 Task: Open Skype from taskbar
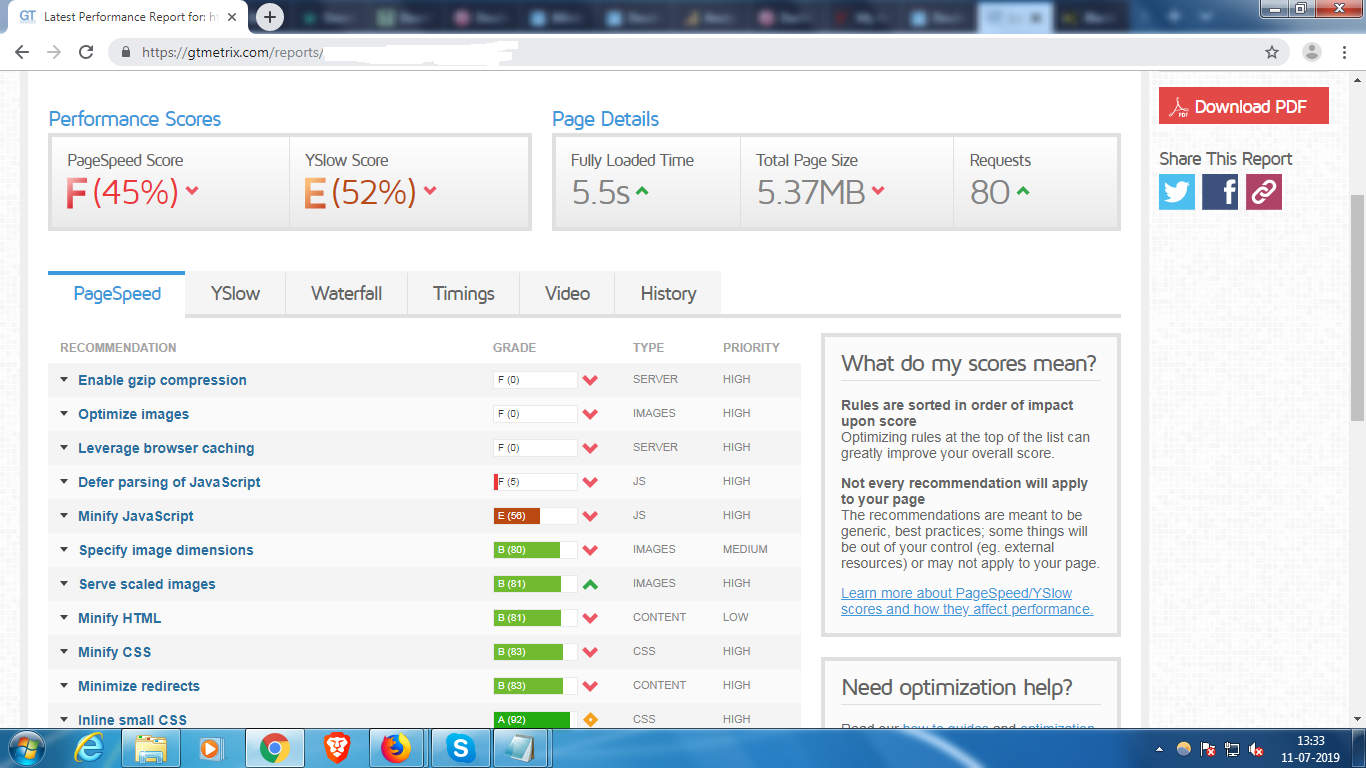coord(460,748)
